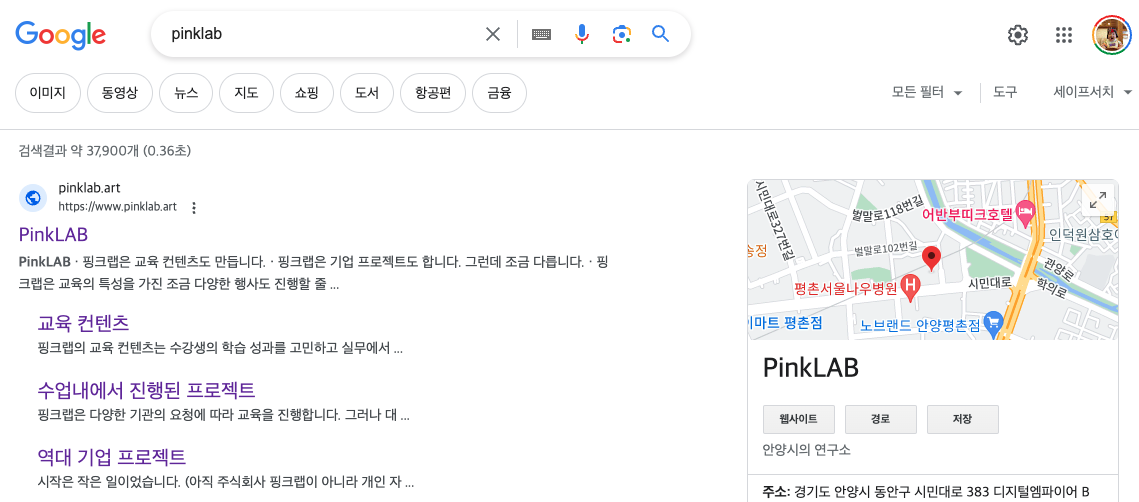
Task: Click the 저장 save button
Action: pyautogui.click(x=962, y=419)
